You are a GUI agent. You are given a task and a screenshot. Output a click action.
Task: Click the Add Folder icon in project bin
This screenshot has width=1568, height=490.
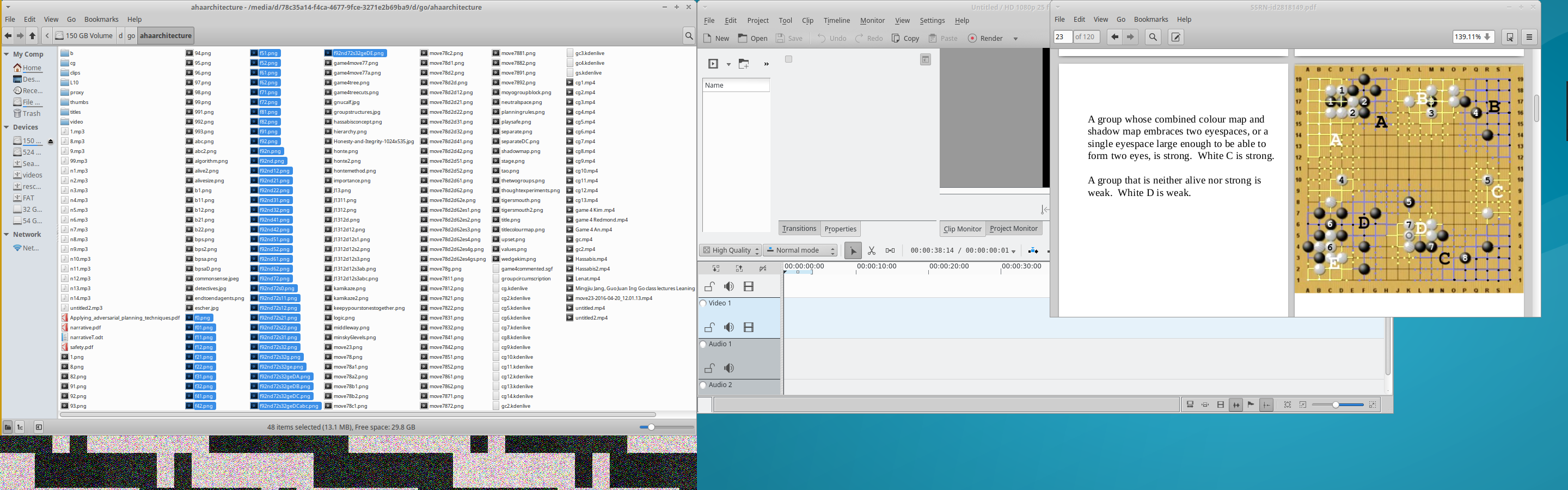(744, 64)
